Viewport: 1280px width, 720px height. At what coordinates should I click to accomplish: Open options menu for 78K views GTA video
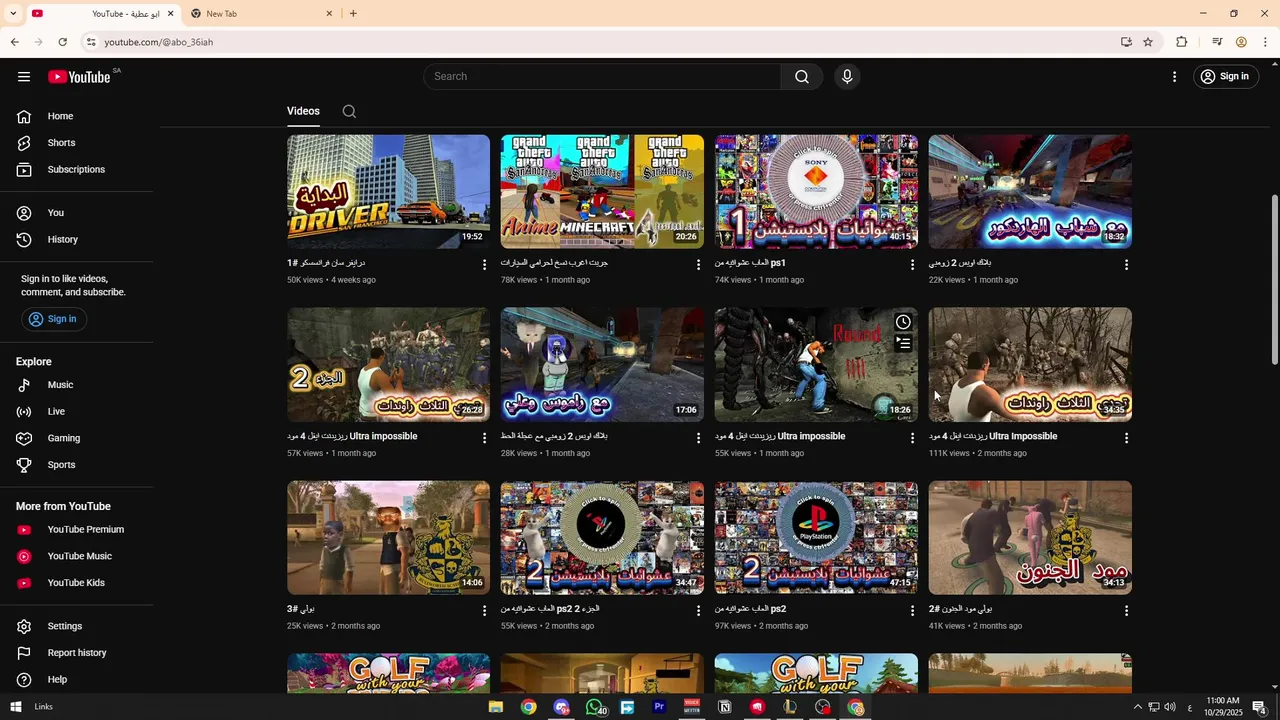click(x=699, y=265)
